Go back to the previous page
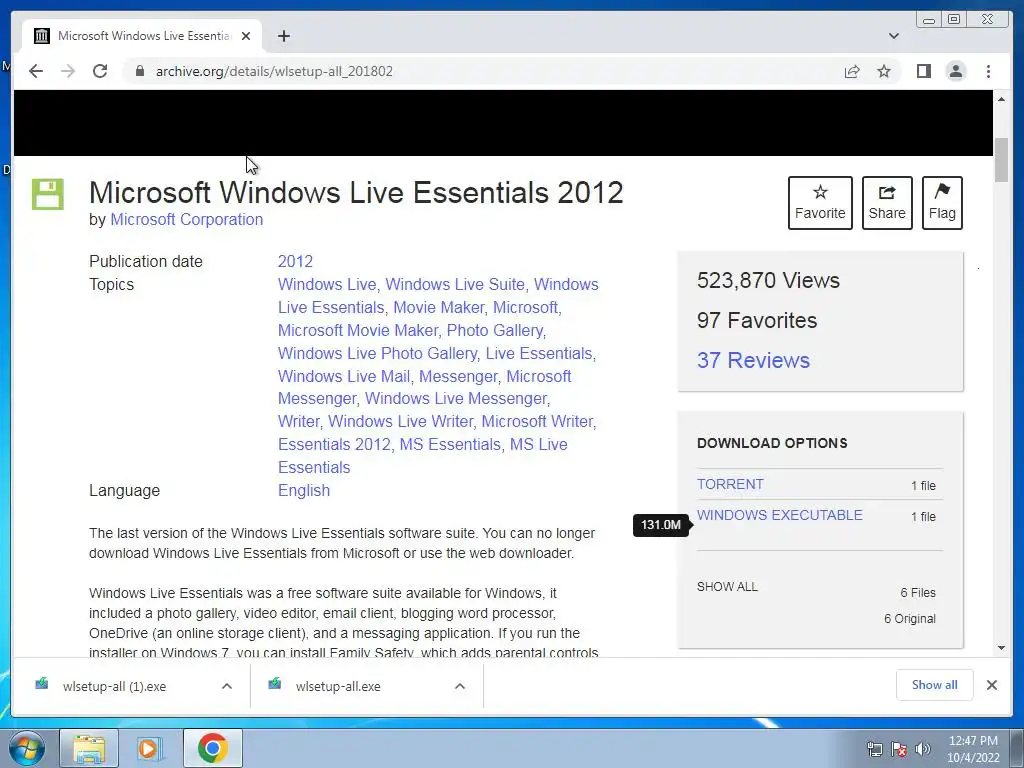 tap(36, 71)
